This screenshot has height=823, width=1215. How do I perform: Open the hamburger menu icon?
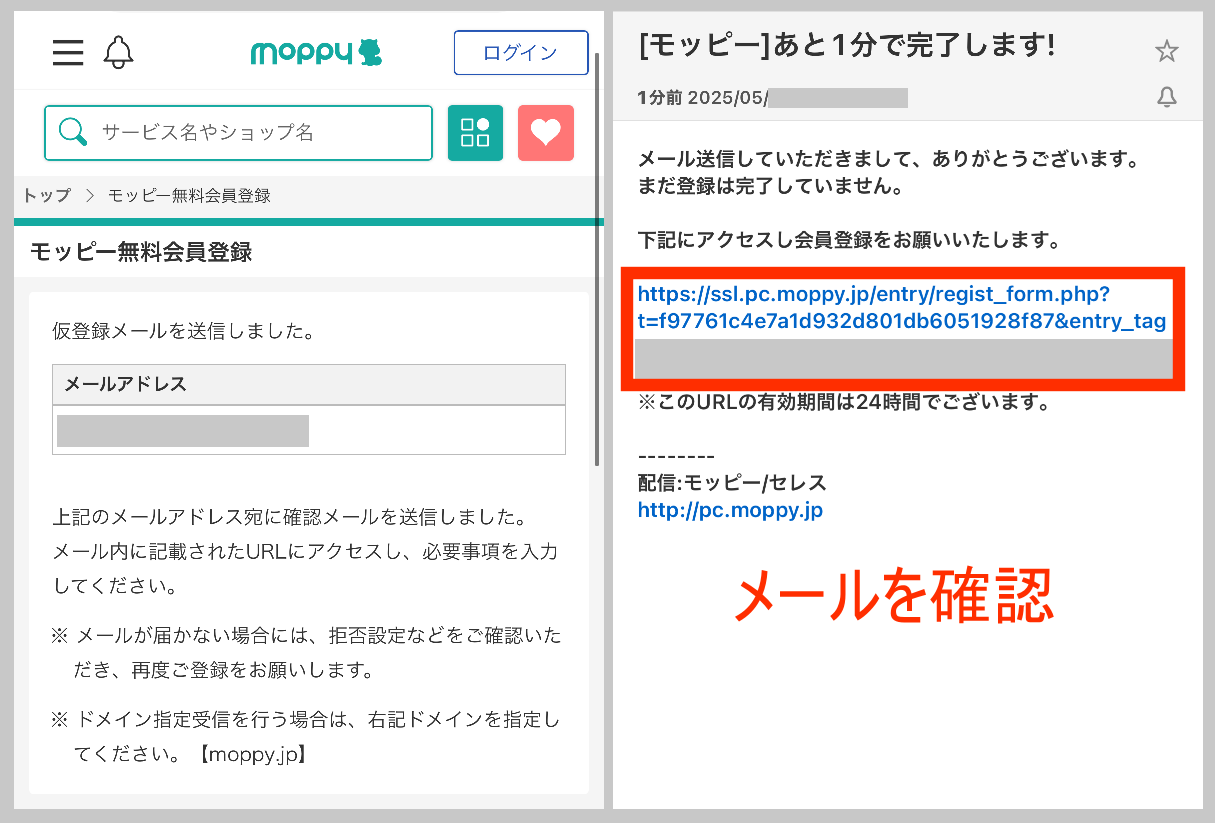click(x=68, y=52)
